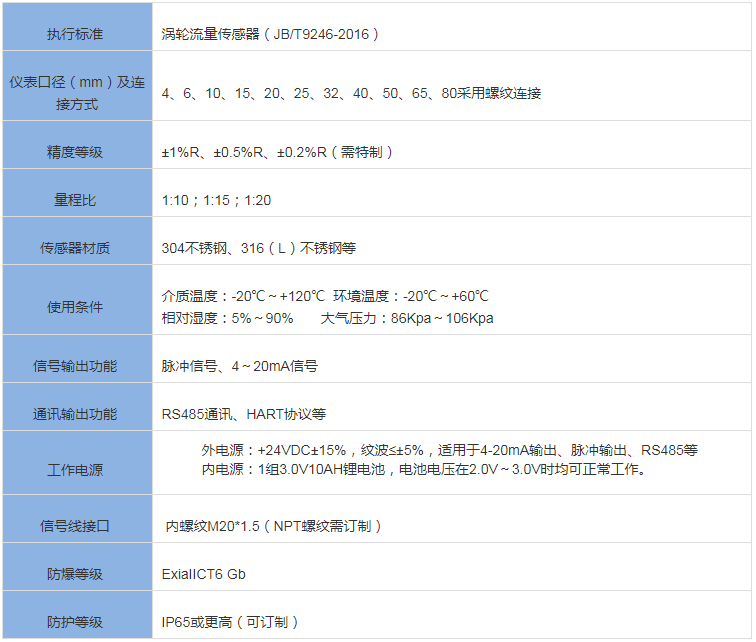Click the 信号输出功能 label cell
This screenshot has height=642, width=756.
tap(75, 367)
